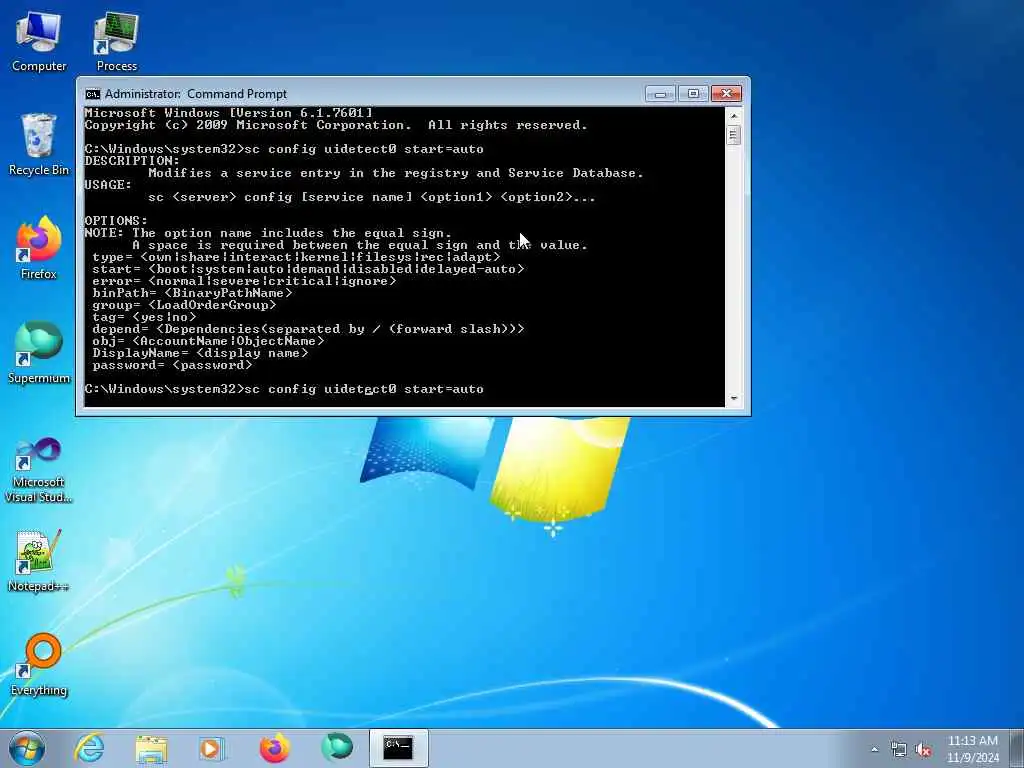1024x768 pixels.
Task: Select the Firefox desktop shortcut
Action: pyautogui.click(x=39, y=248)
